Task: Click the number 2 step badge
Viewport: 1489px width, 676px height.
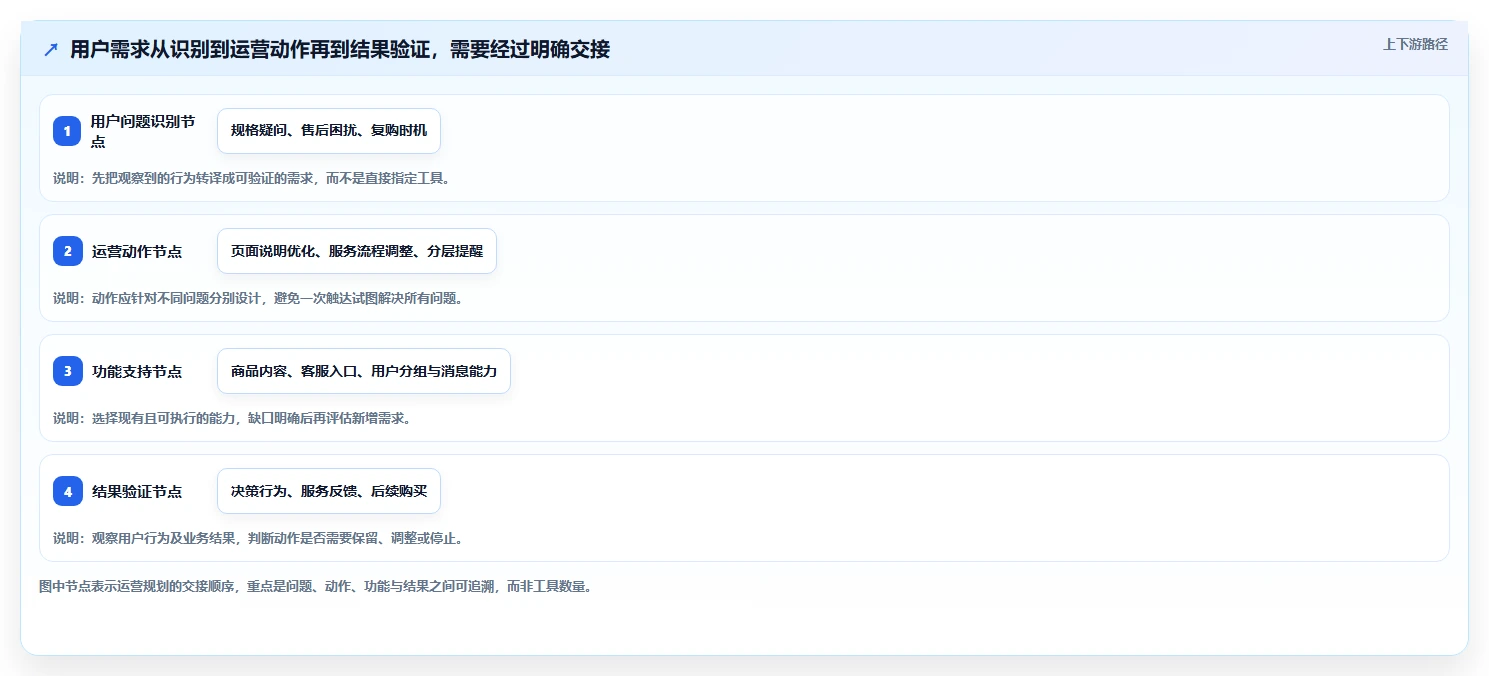Action: (67, 251)
